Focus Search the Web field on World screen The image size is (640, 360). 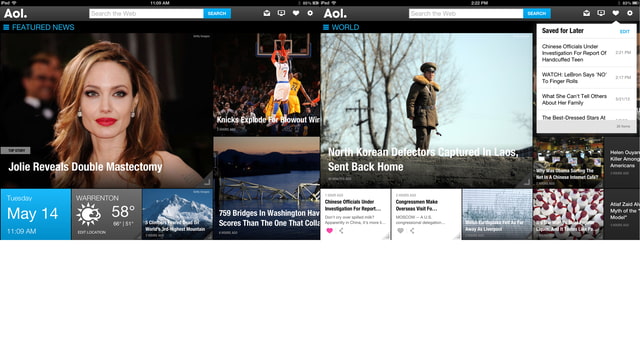pyautogui.click(x=466, y=13)
